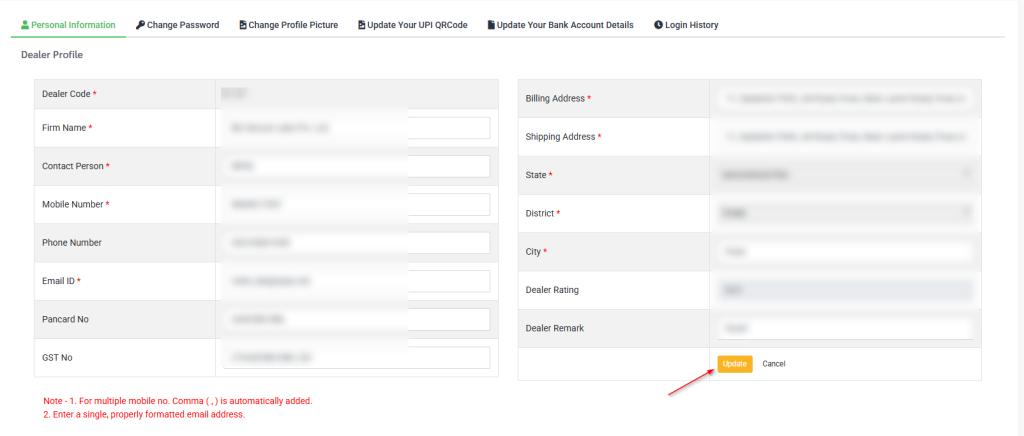Click the key icon beside Change Password

coord(140,25)
